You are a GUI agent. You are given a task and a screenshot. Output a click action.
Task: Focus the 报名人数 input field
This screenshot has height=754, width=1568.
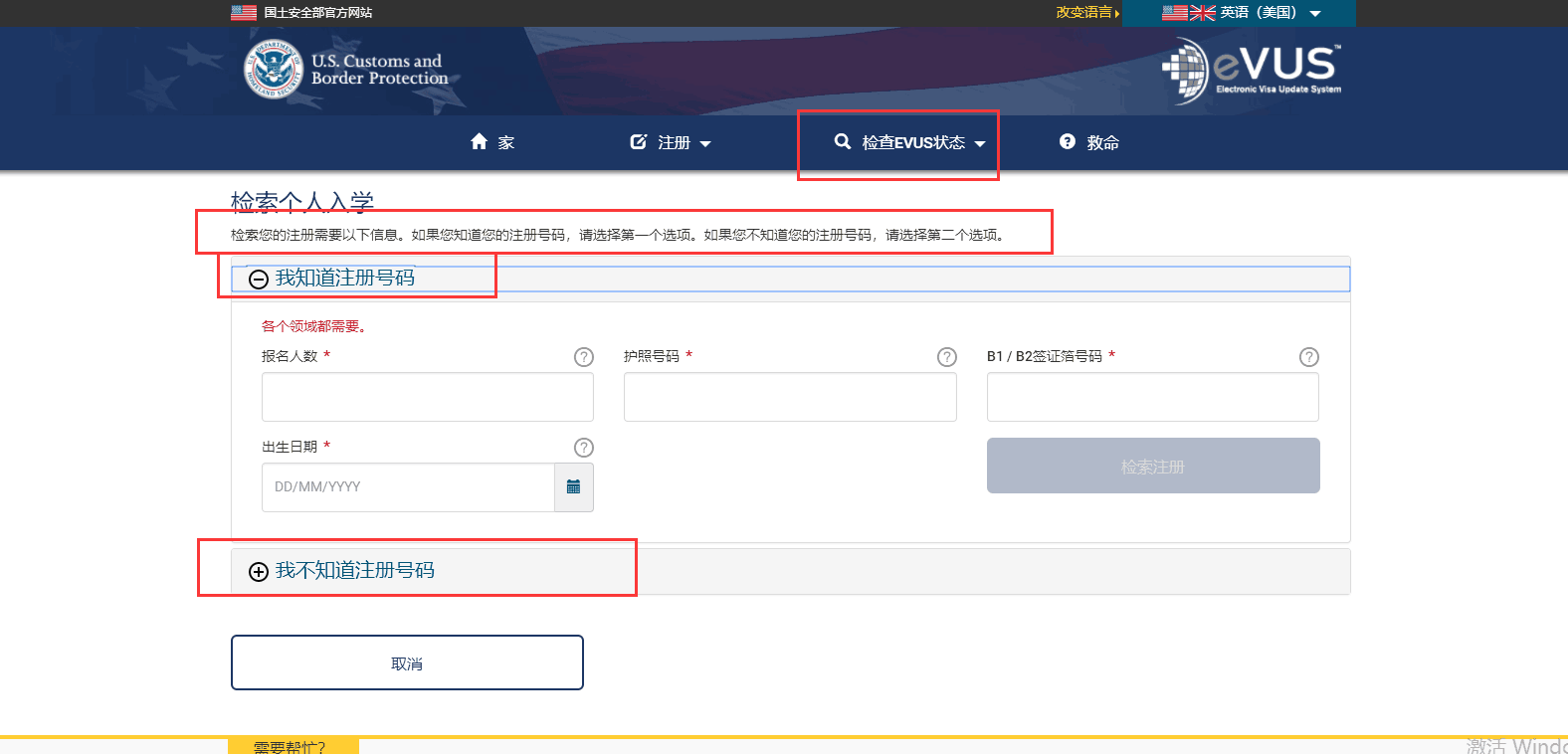tap(428, 397)
